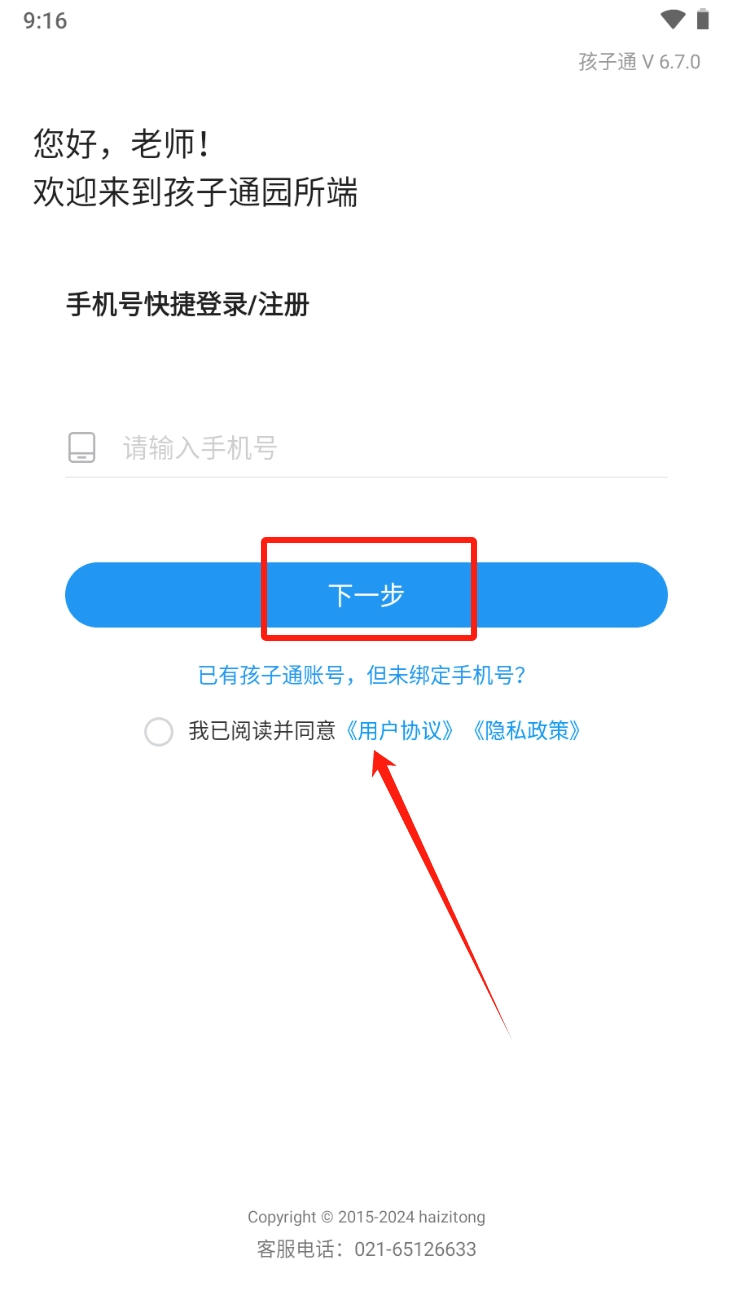The image size is (731, 1303).
Task: Open the 《隐私政策》 link
Action: tap(523, 731)
